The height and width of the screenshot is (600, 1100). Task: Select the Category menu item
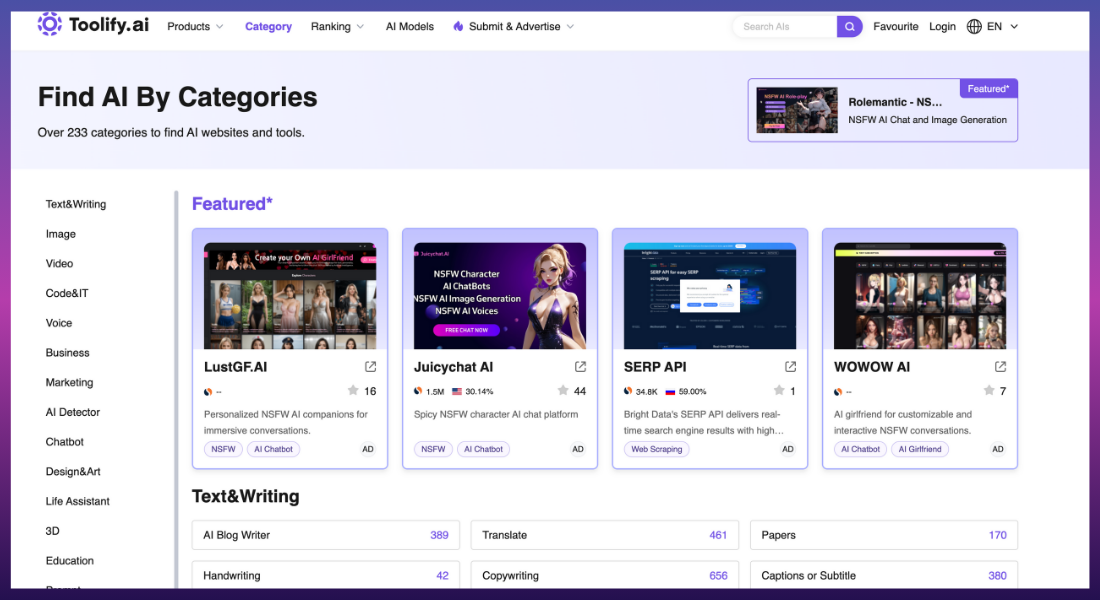coord(268,26)
